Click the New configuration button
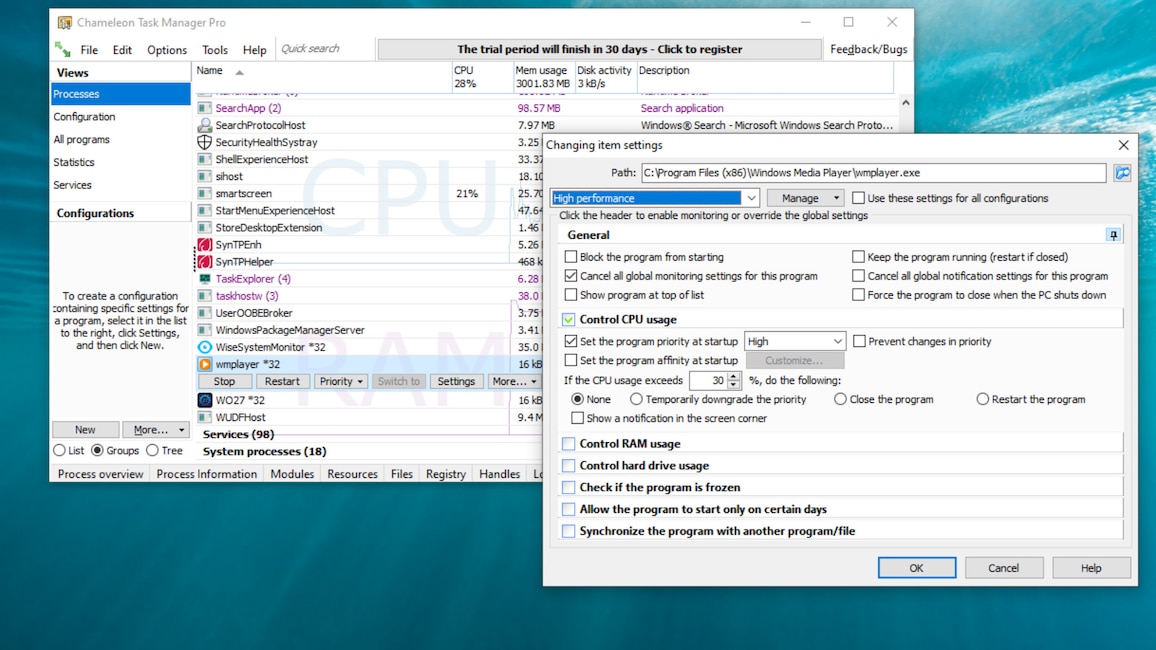 [85, 430]
